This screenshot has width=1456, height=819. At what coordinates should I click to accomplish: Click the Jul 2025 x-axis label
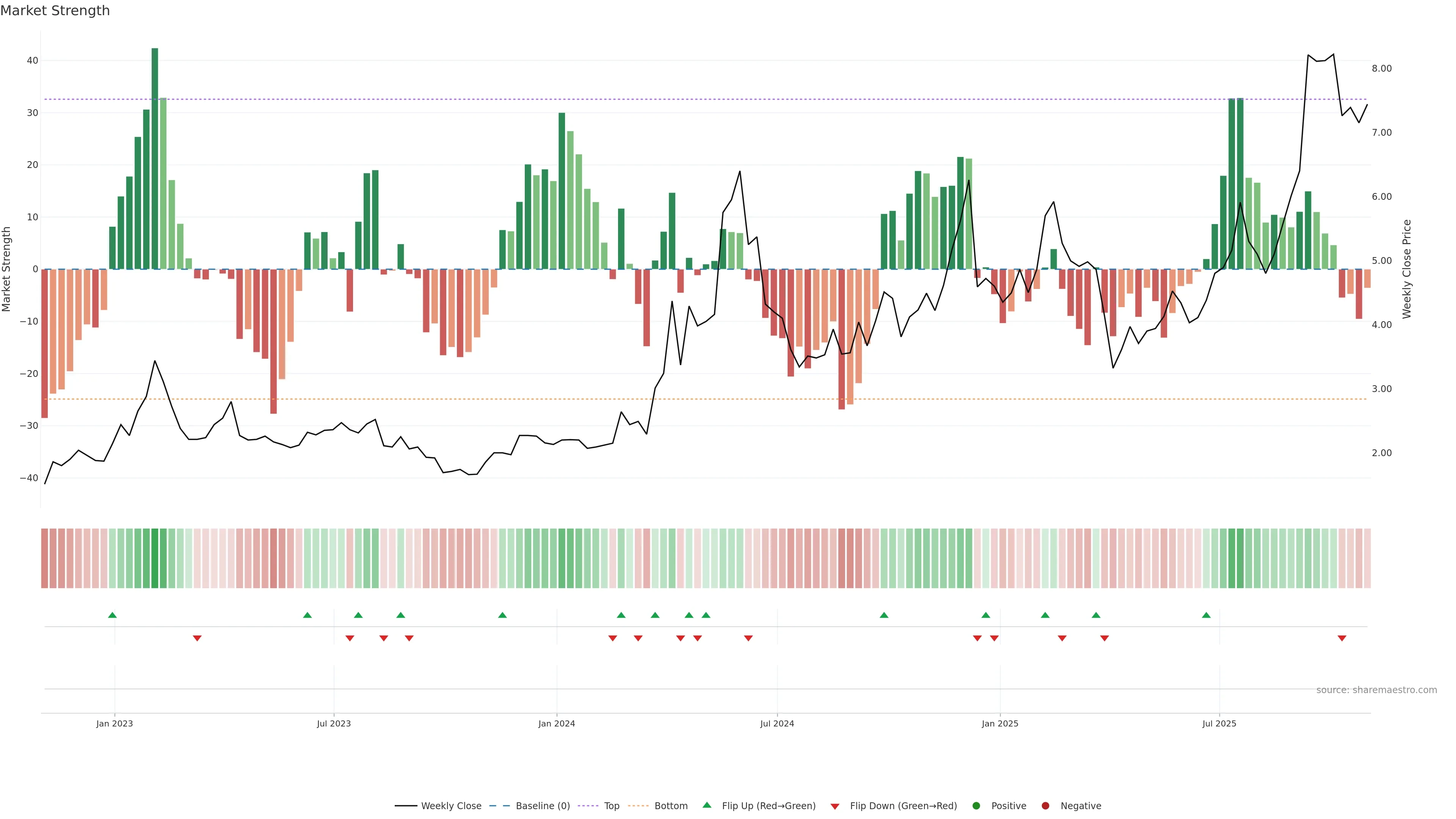[x=1219, y=723]
